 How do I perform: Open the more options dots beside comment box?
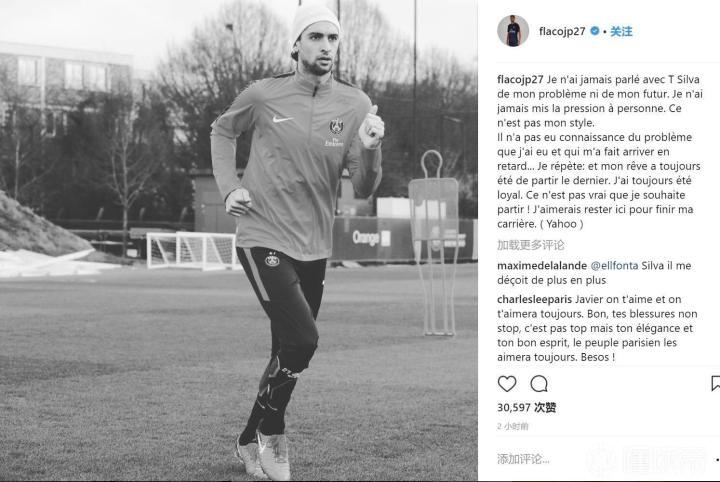coord(717,459)
